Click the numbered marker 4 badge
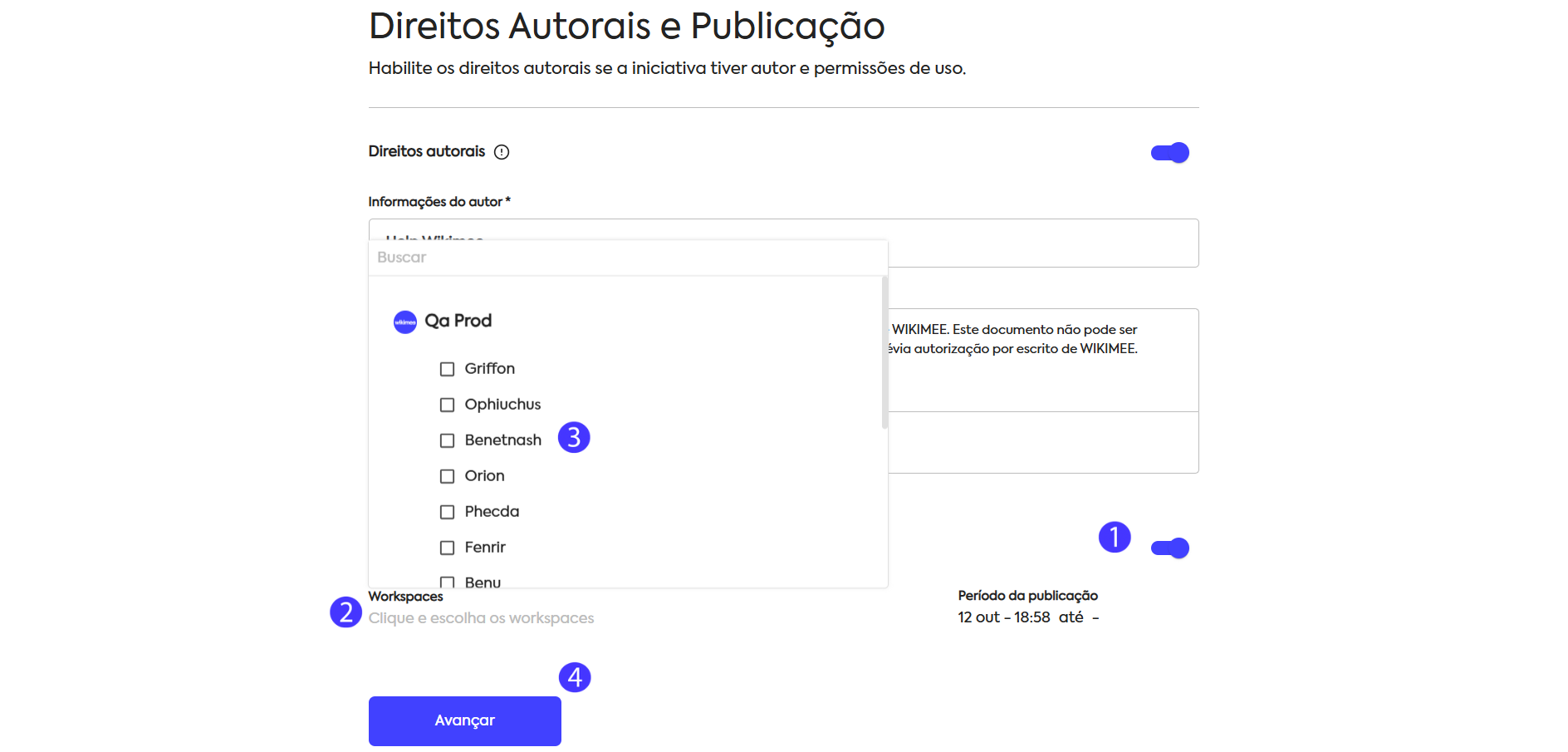 coord(574,677)
